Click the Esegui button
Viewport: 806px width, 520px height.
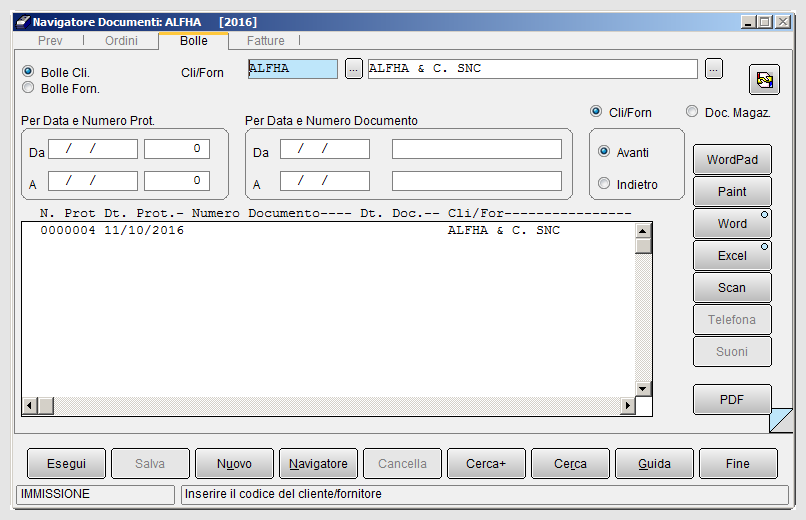click(66, 463)
